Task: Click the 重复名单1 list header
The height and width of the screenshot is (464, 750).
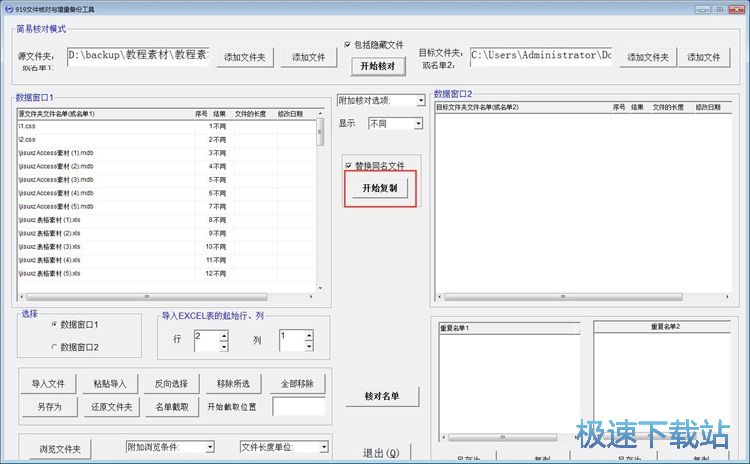Action: click(x=509, y=328)
